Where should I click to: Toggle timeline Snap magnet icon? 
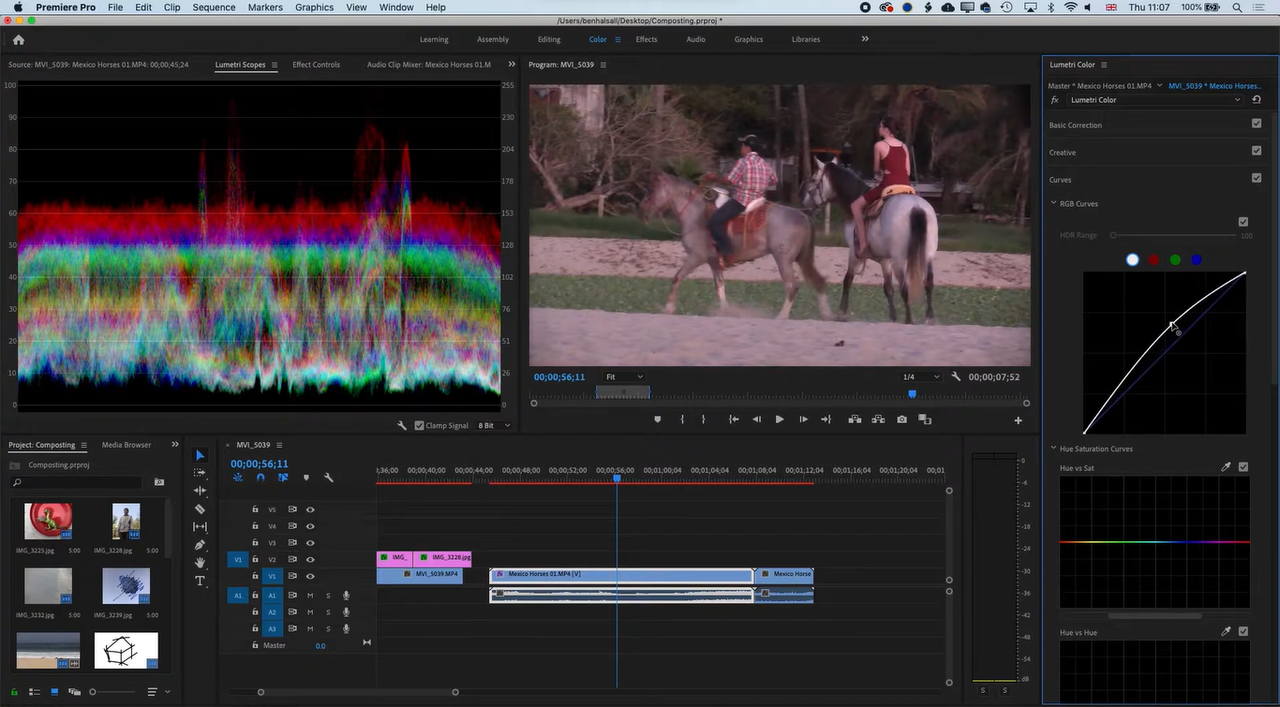[260, 478]
